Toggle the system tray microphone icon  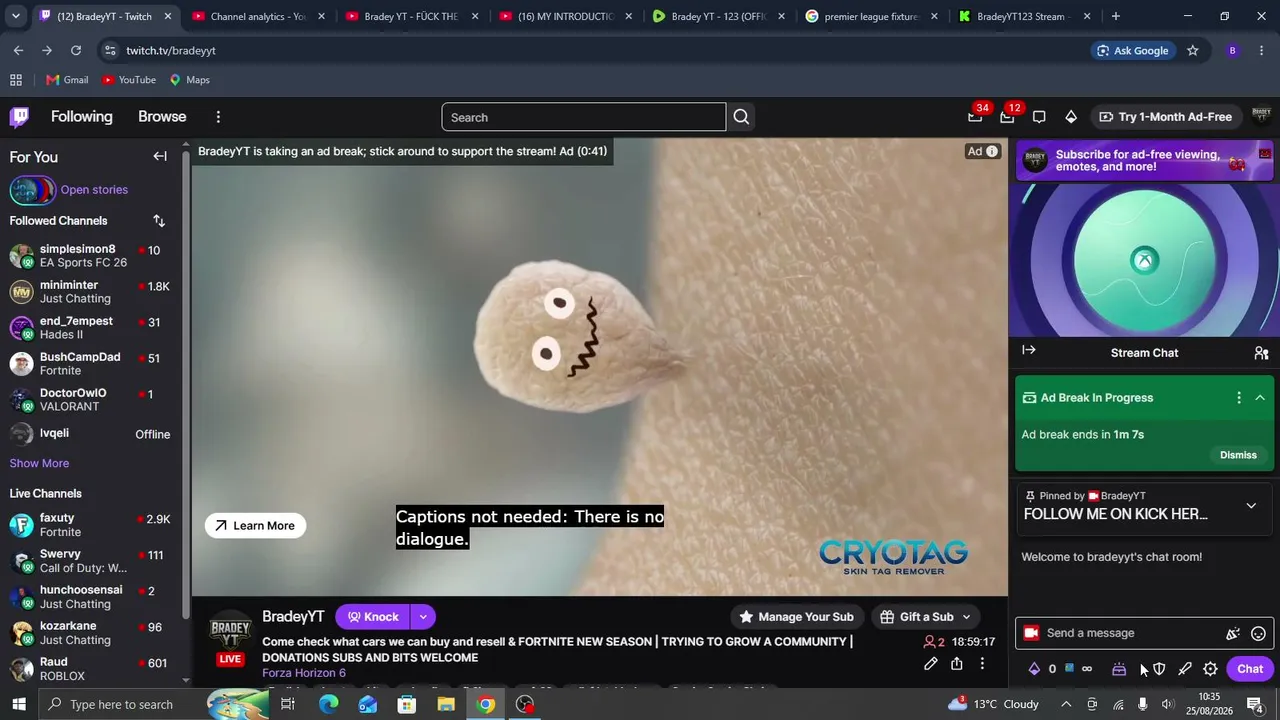pyautogui.click(x=1143, y=704)
